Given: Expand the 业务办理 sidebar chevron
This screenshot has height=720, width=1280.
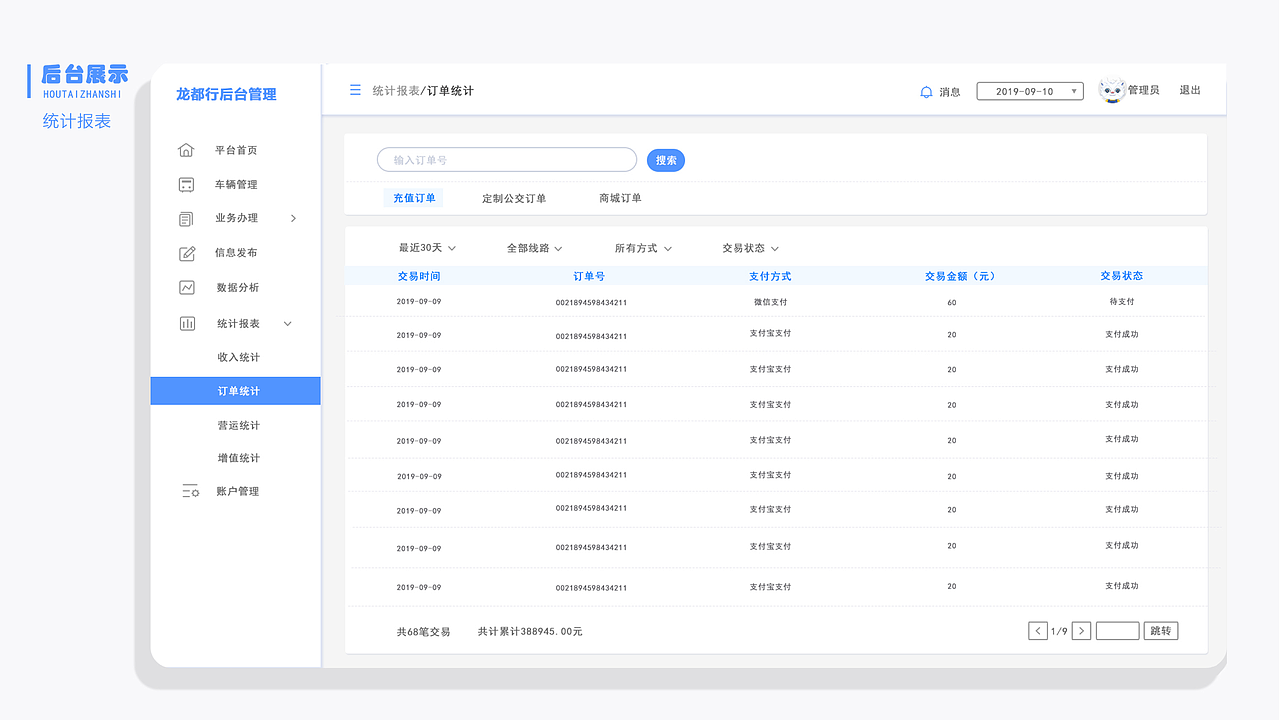Looking at the screenshot, I should [294, 218].
